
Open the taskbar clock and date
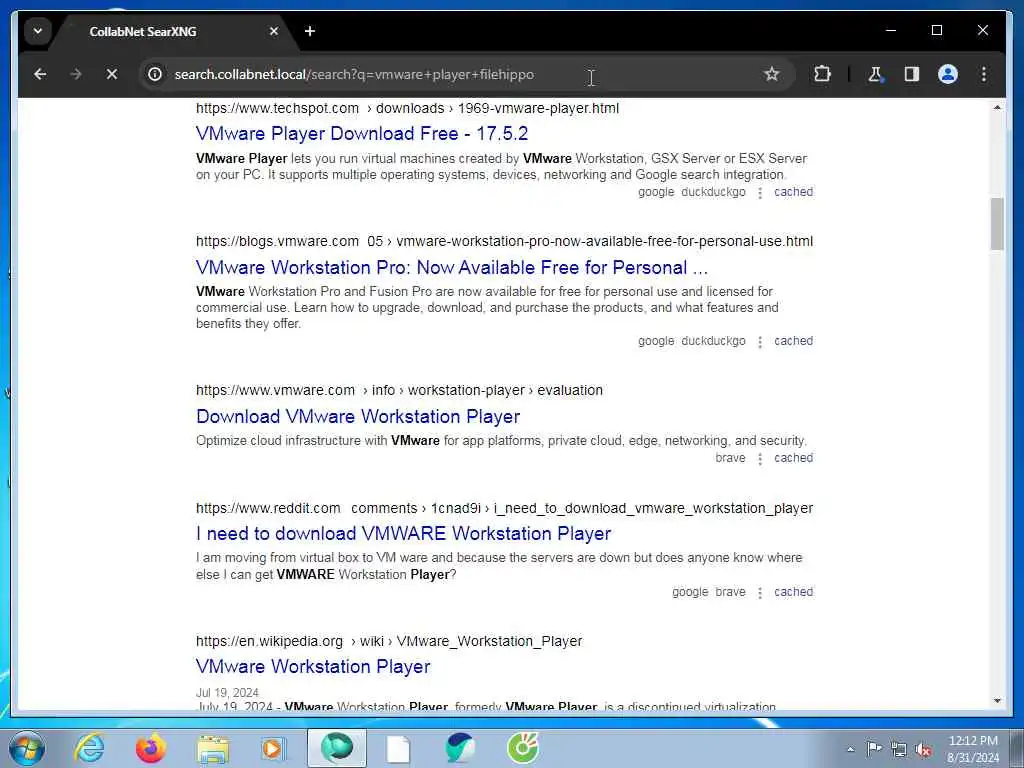point(973,749)
